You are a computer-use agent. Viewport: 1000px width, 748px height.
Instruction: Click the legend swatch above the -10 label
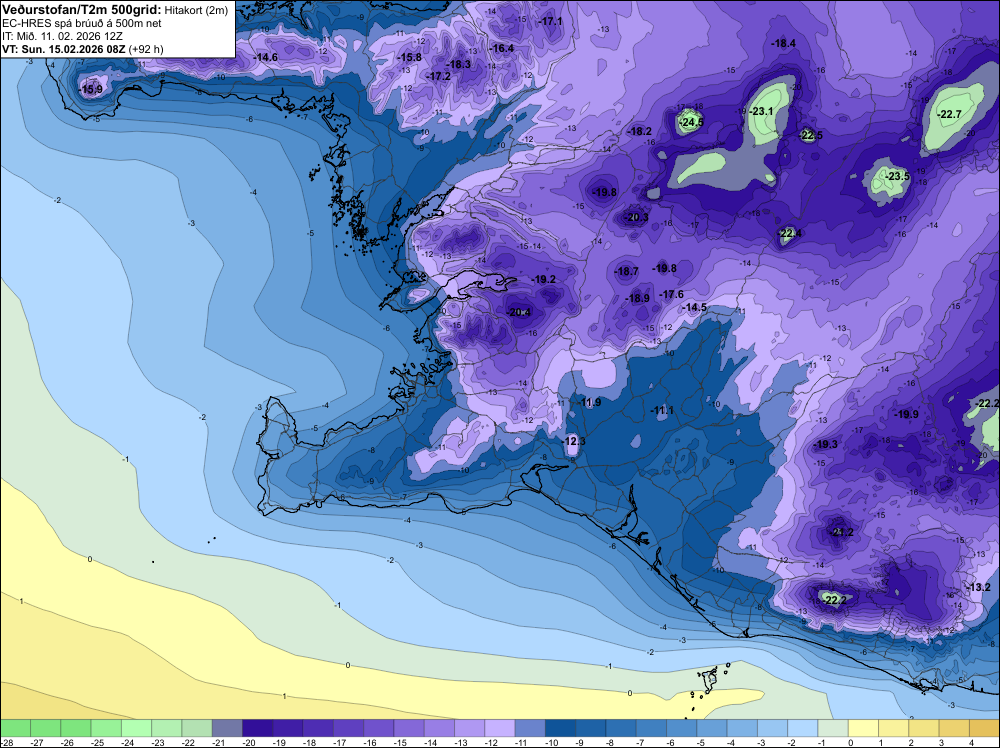(x=561, y=728)
